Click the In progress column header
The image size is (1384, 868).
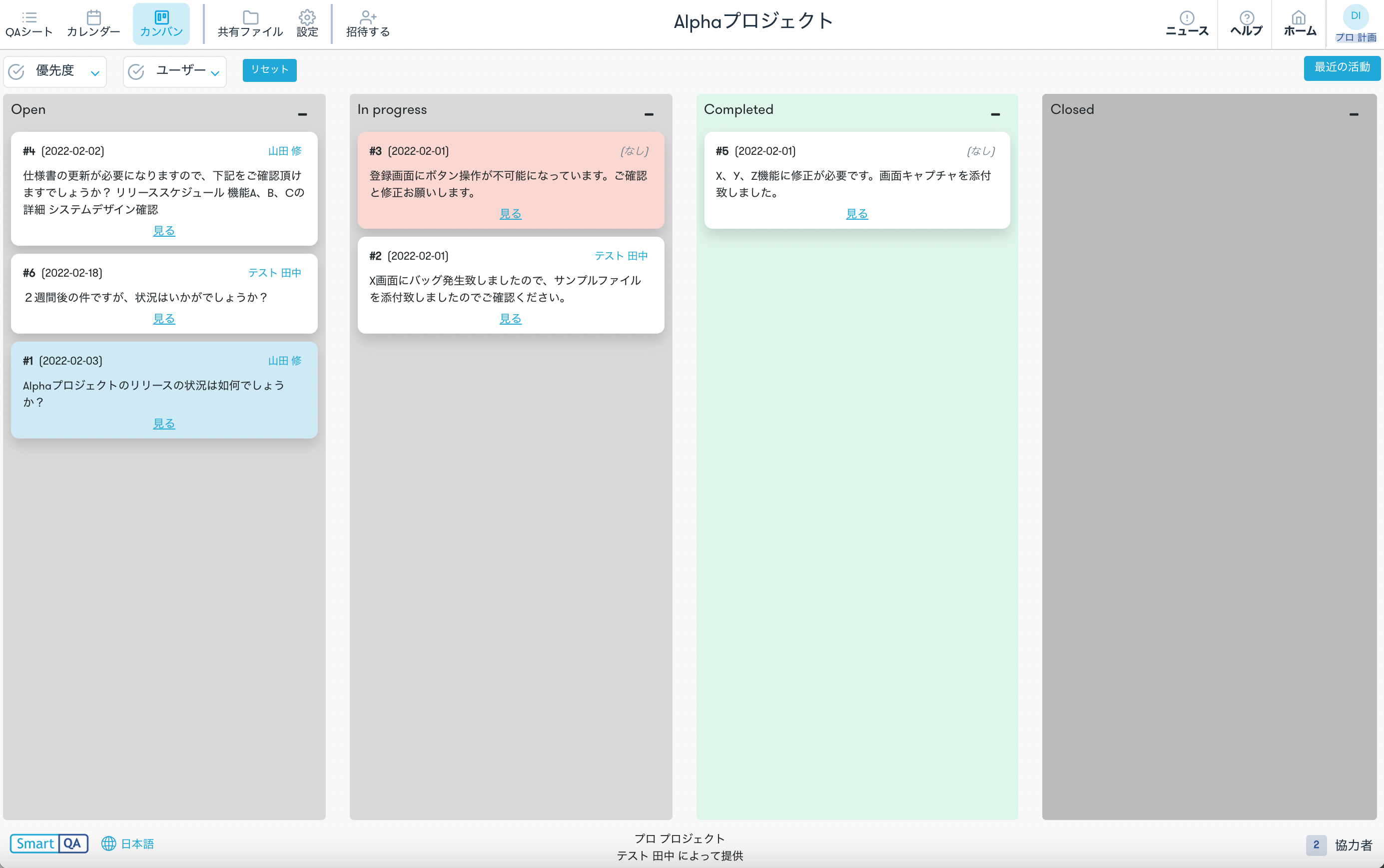click(392, 109)
